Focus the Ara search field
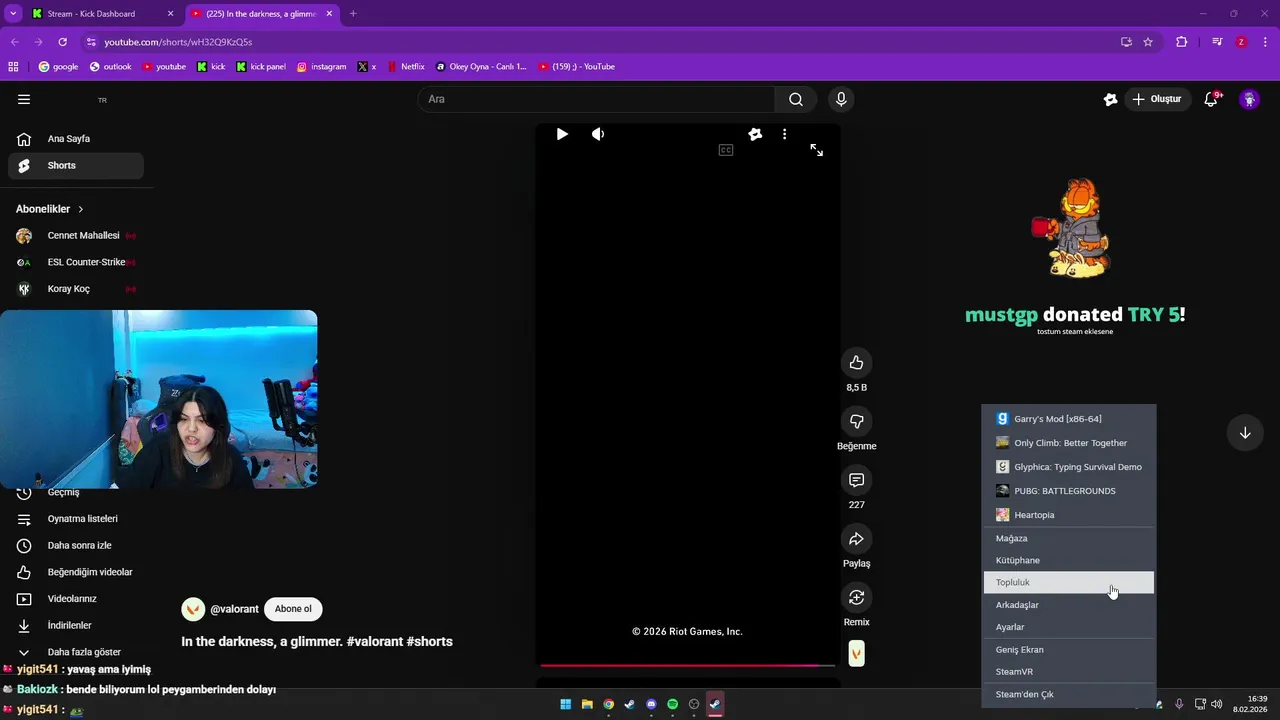 [597, 99]
